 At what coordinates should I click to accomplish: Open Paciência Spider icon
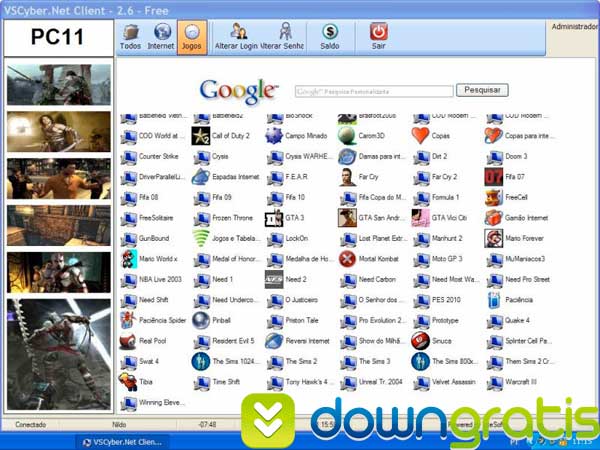[x=128, y=321]
